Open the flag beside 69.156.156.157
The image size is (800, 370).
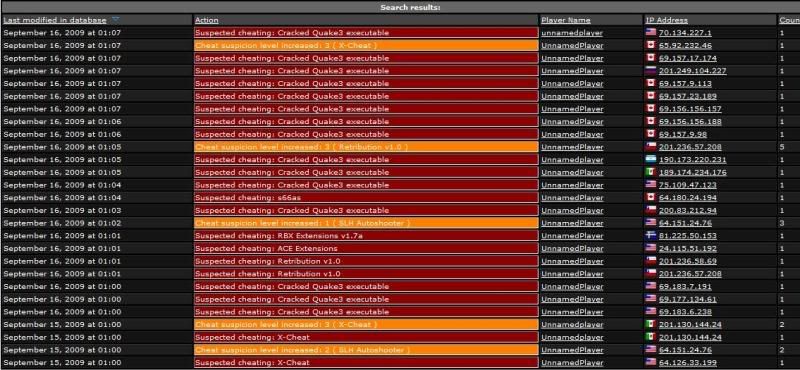coord(651,108)
